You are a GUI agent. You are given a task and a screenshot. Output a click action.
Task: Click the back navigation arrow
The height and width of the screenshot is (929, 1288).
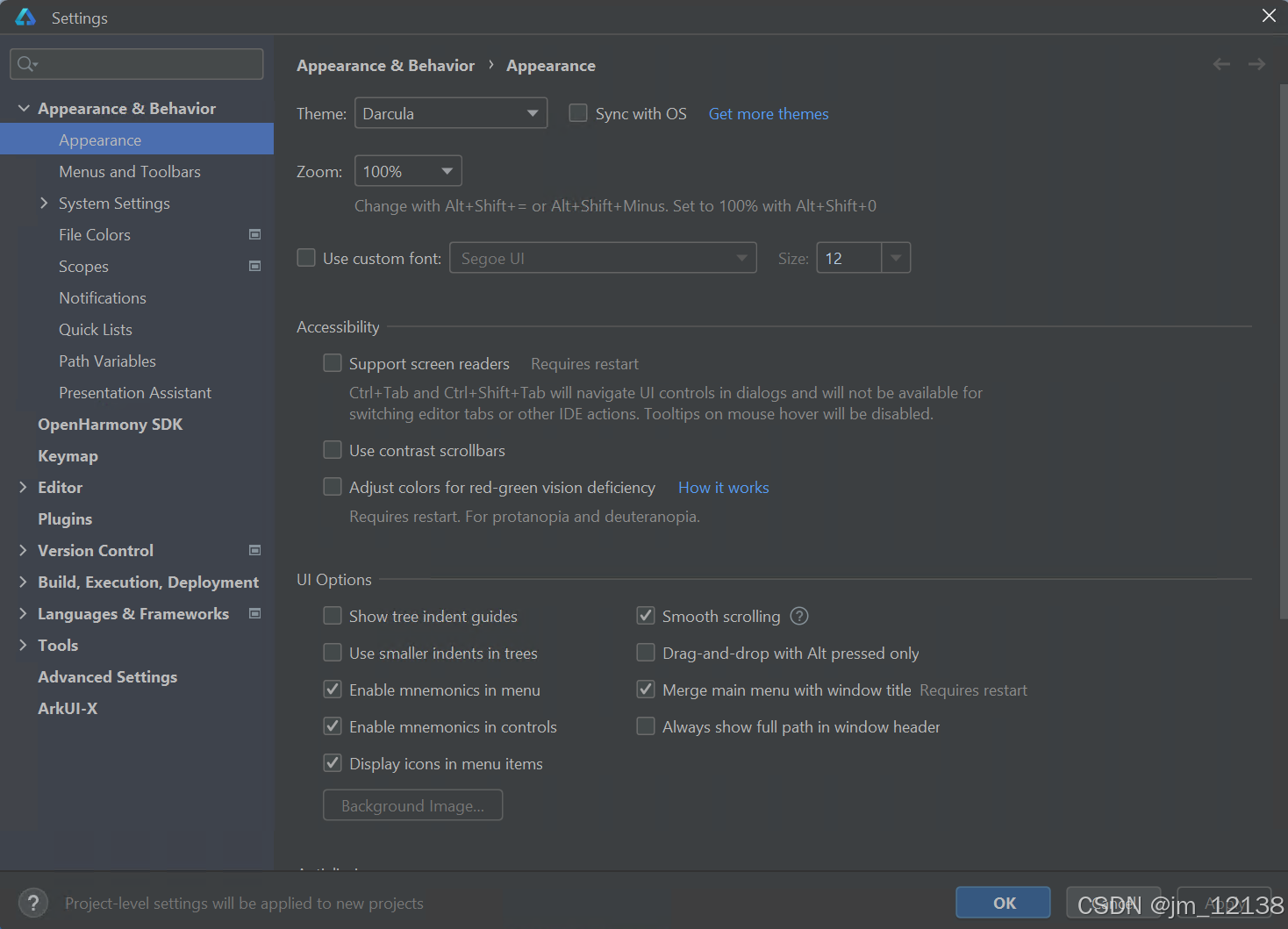(1221, 64)
